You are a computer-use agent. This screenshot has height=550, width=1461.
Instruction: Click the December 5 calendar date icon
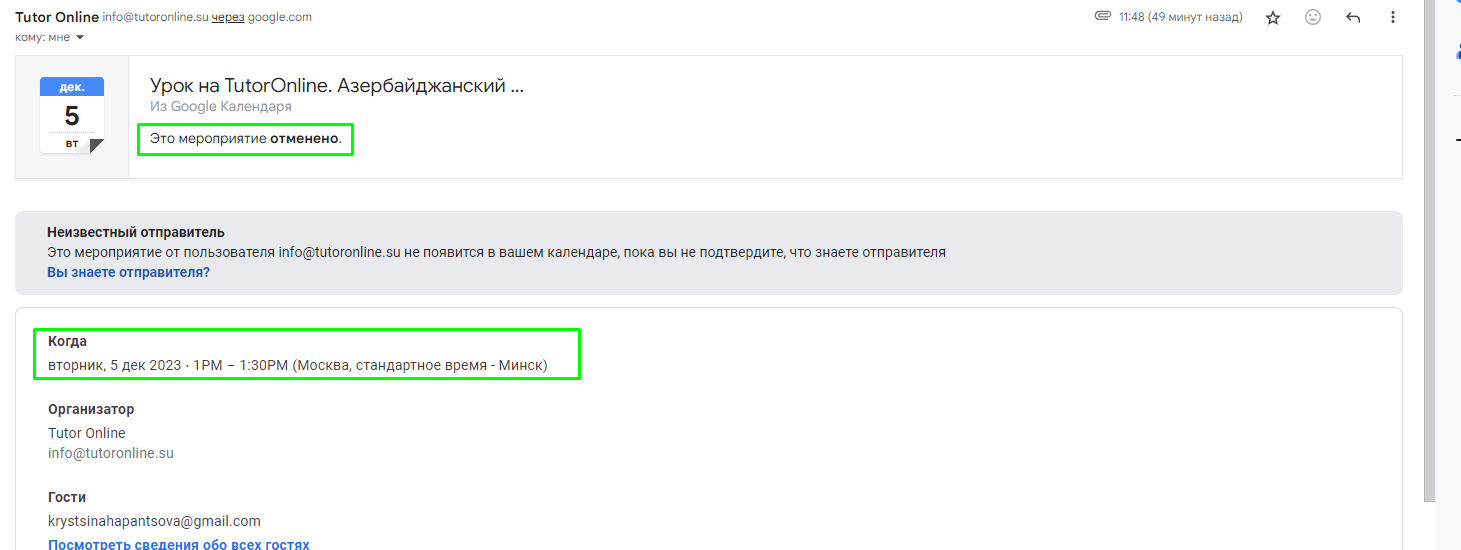[x=71, y=115]
